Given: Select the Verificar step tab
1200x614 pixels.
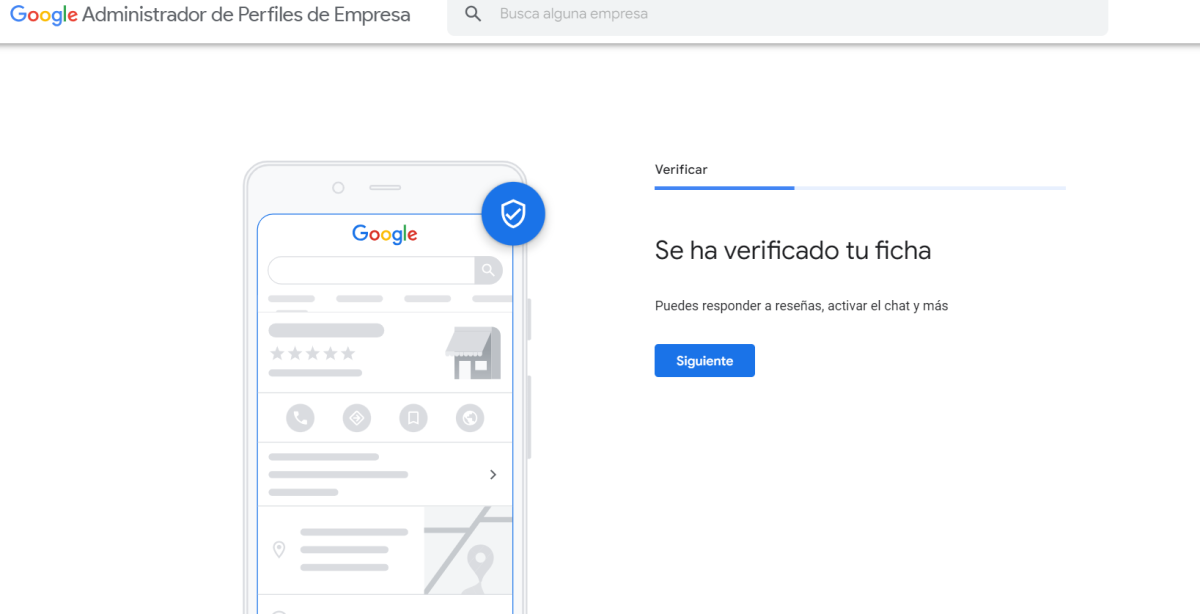Looking at the screenshot, I should [681, 170].
